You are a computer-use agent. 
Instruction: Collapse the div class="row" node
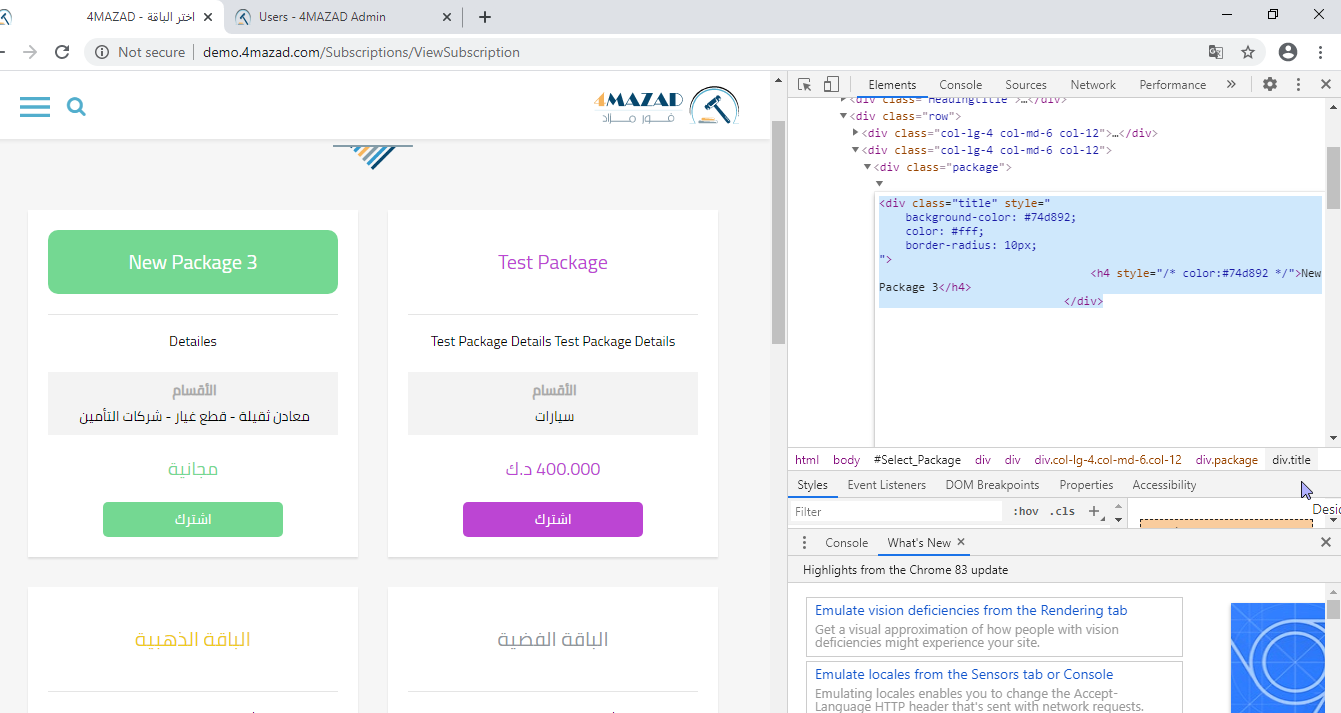[844, 116]
